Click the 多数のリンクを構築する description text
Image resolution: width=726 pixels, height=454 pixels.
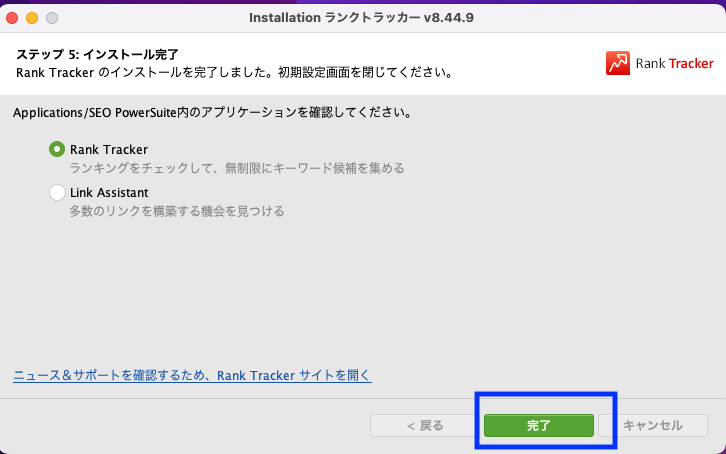(x=177, y=211)
